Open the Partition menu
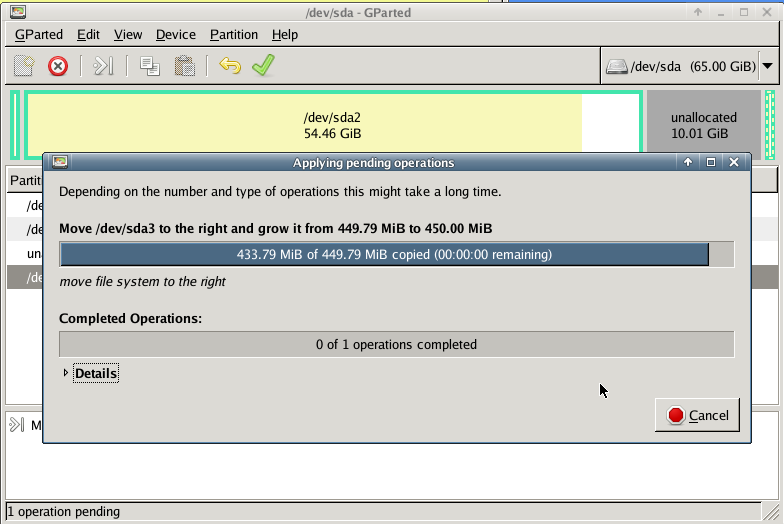This screenshot has height=524, width=784. coord(234,34)
